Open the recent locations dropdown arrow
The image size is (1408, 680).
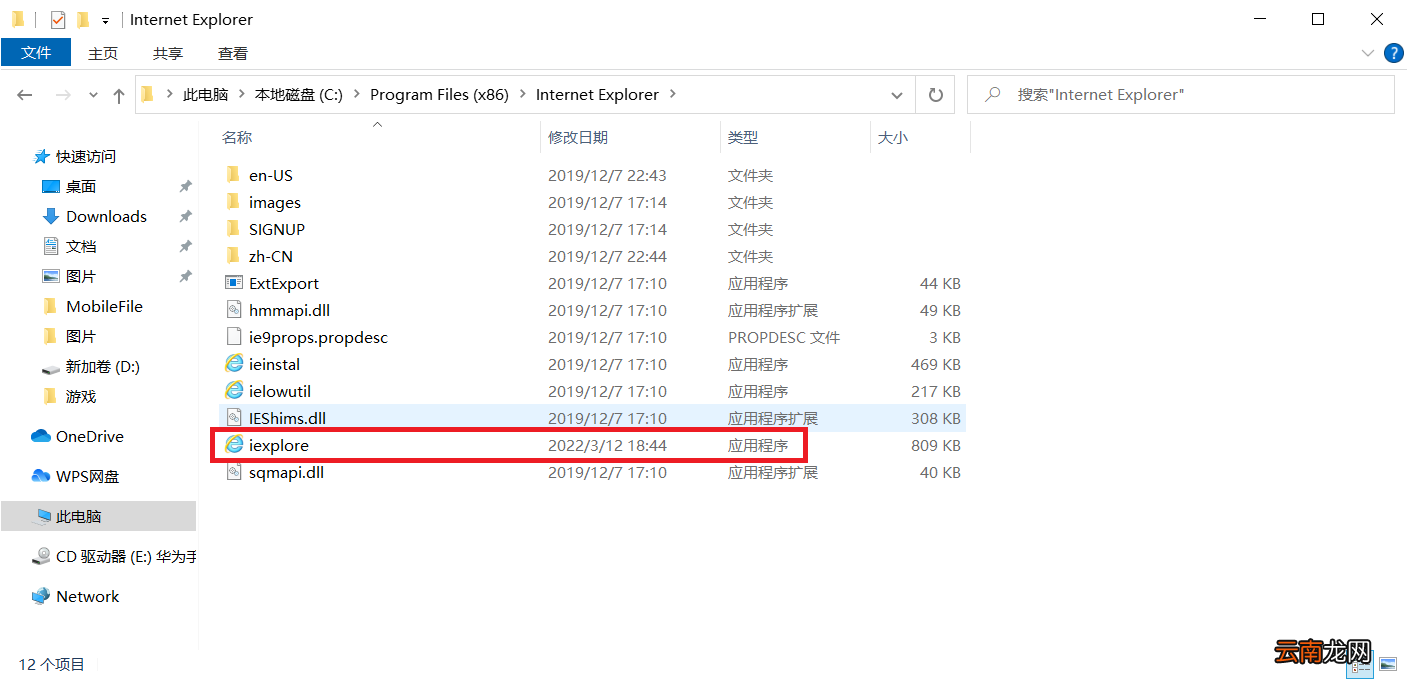[93, 95]
